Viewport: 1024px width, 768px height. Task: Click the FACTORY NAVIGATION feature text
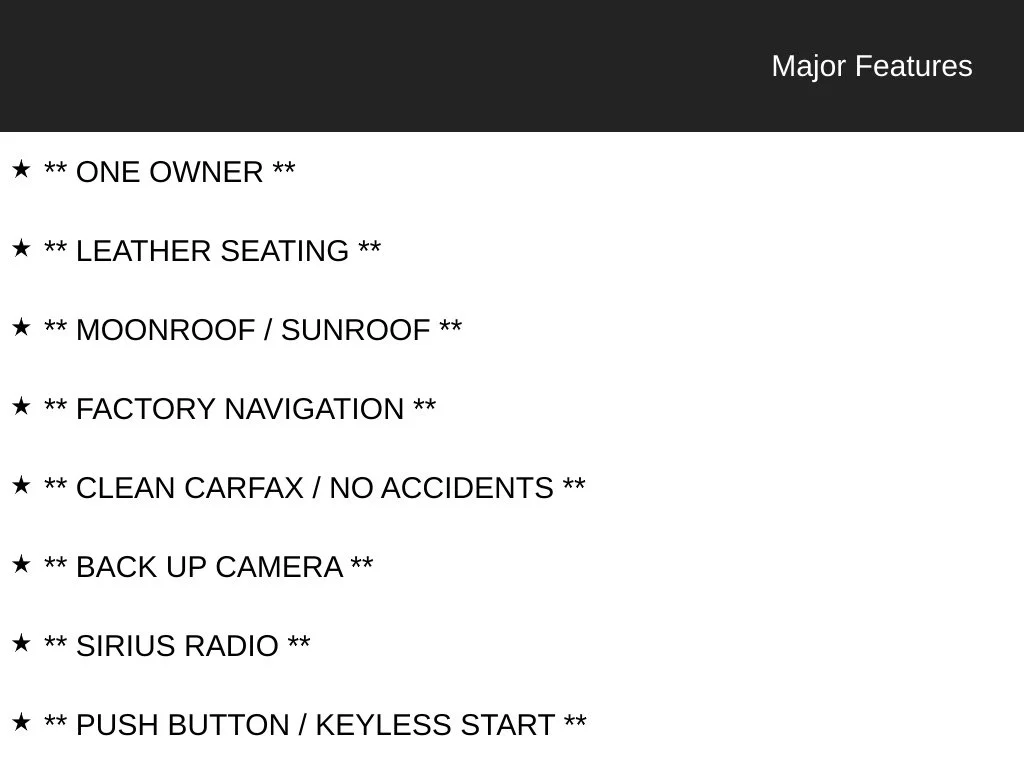240,409
